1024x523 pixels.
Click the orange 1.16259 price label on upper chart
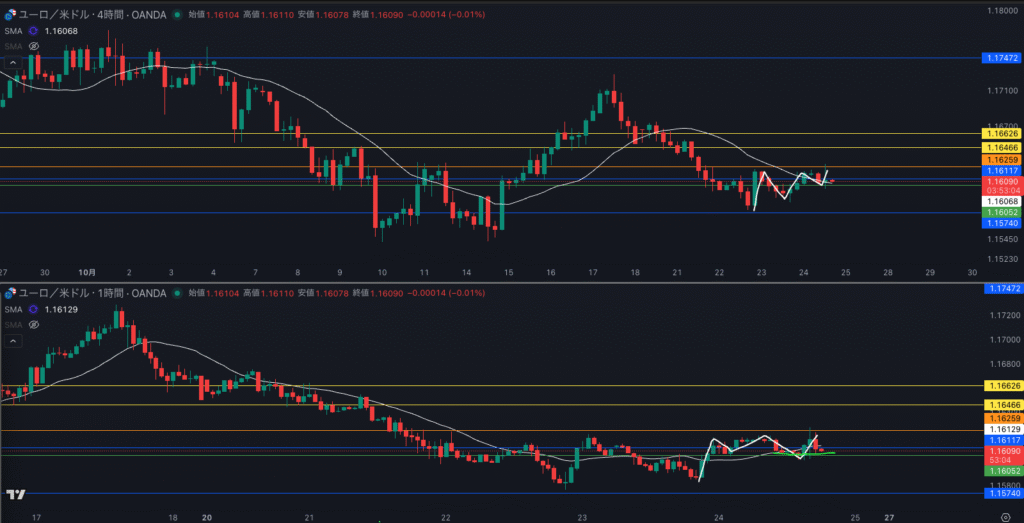pyautogui.click(x=1001, y=160)
